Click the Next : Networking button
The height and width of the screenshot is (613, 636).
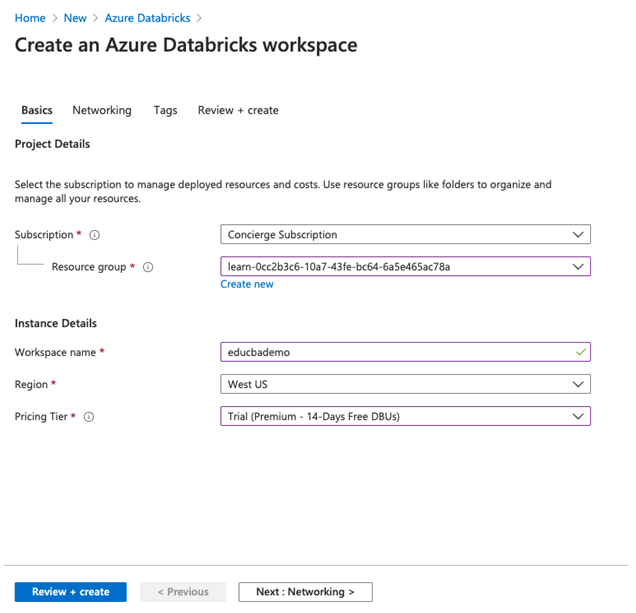coord(305,592)
